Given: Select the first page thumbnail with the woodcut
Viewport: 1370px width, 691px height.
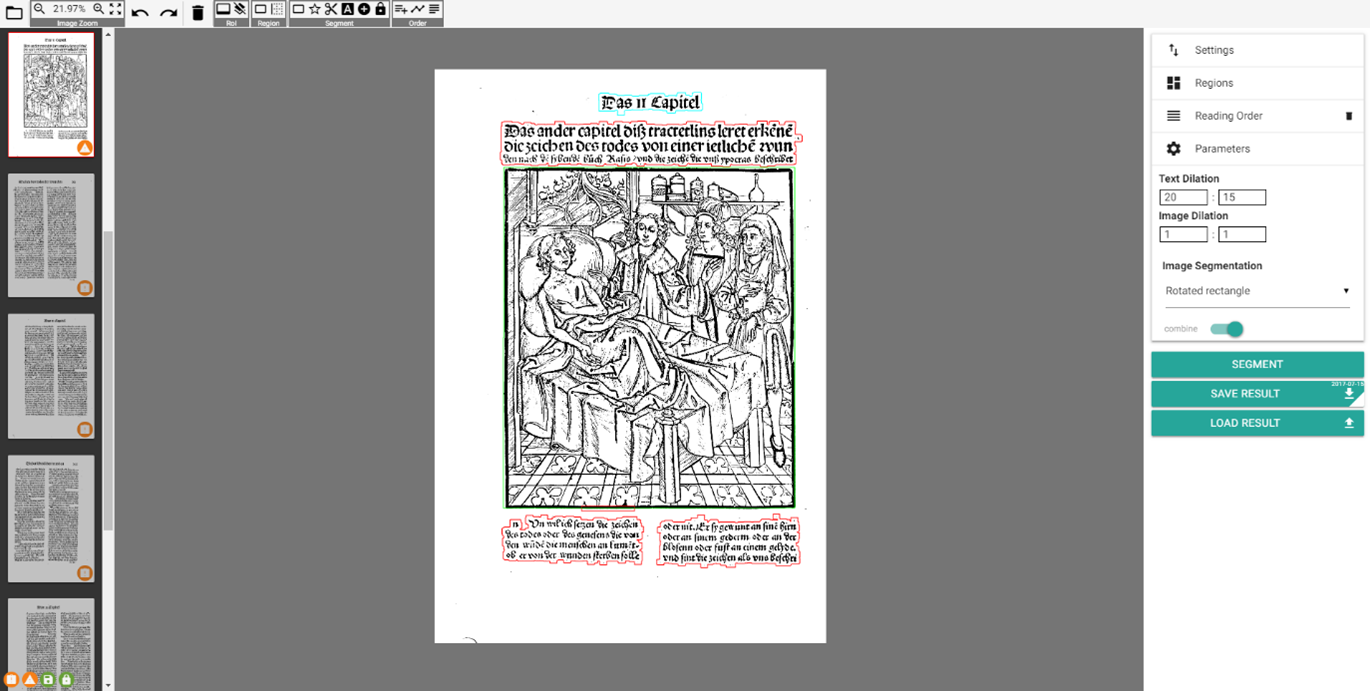Looking at the screenshot, I should pyautogui.click(x=51, y=94).
